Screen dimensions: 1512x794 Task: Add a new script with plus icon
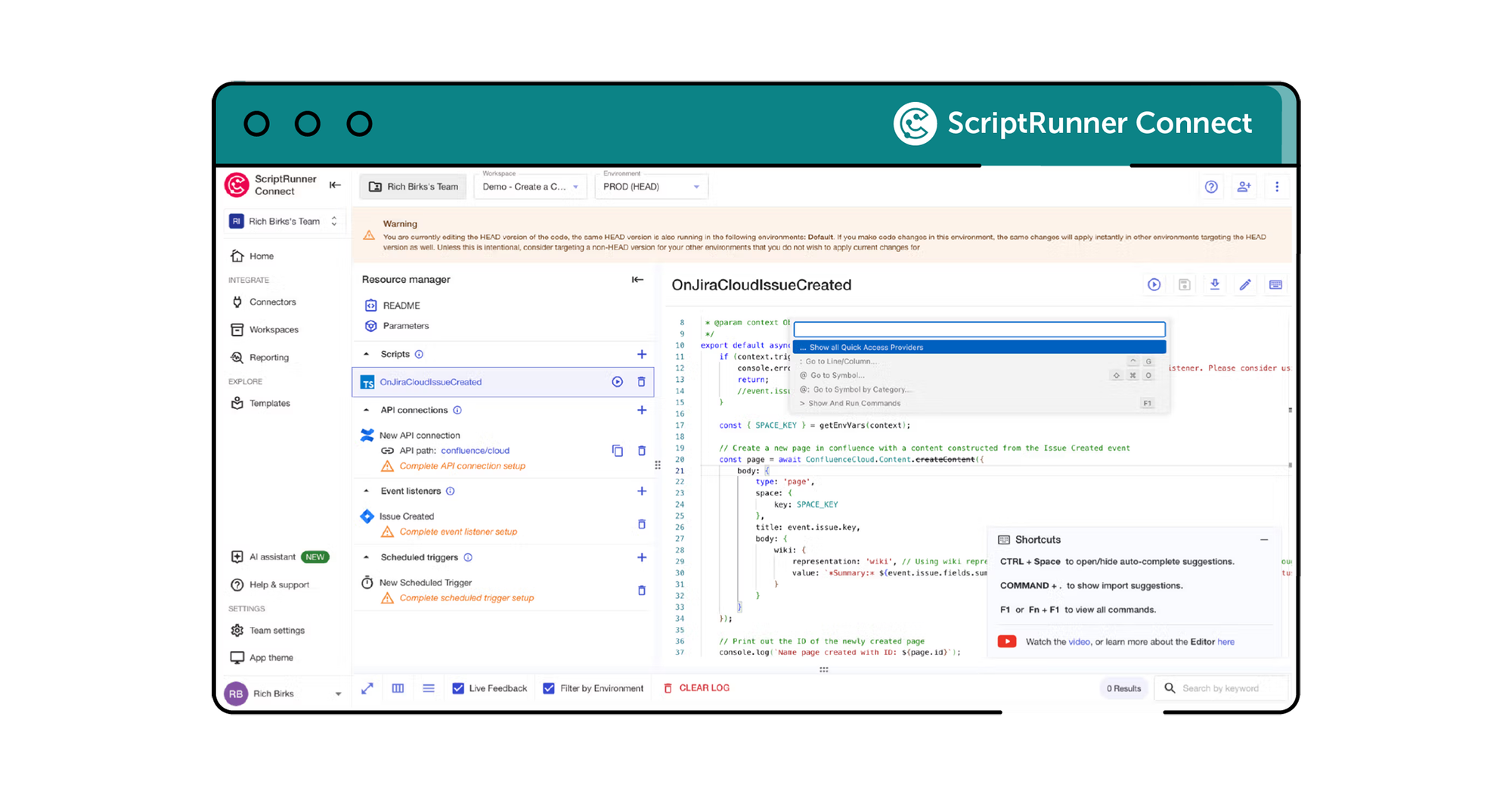(x=642, y=354)
